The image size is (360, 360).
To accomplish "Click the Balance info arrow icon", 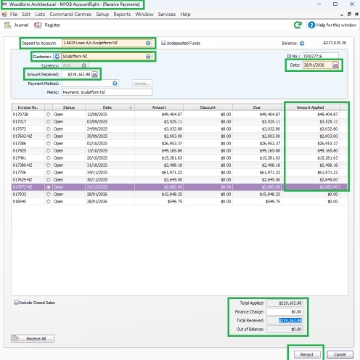I will pyautogui.click(x=302, y=43).
